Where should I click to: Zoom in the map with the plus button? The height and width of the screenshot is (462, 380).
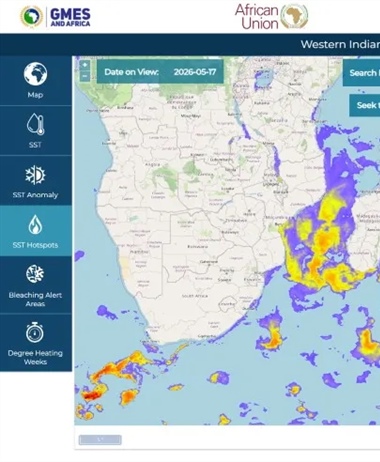coord(85,65)
